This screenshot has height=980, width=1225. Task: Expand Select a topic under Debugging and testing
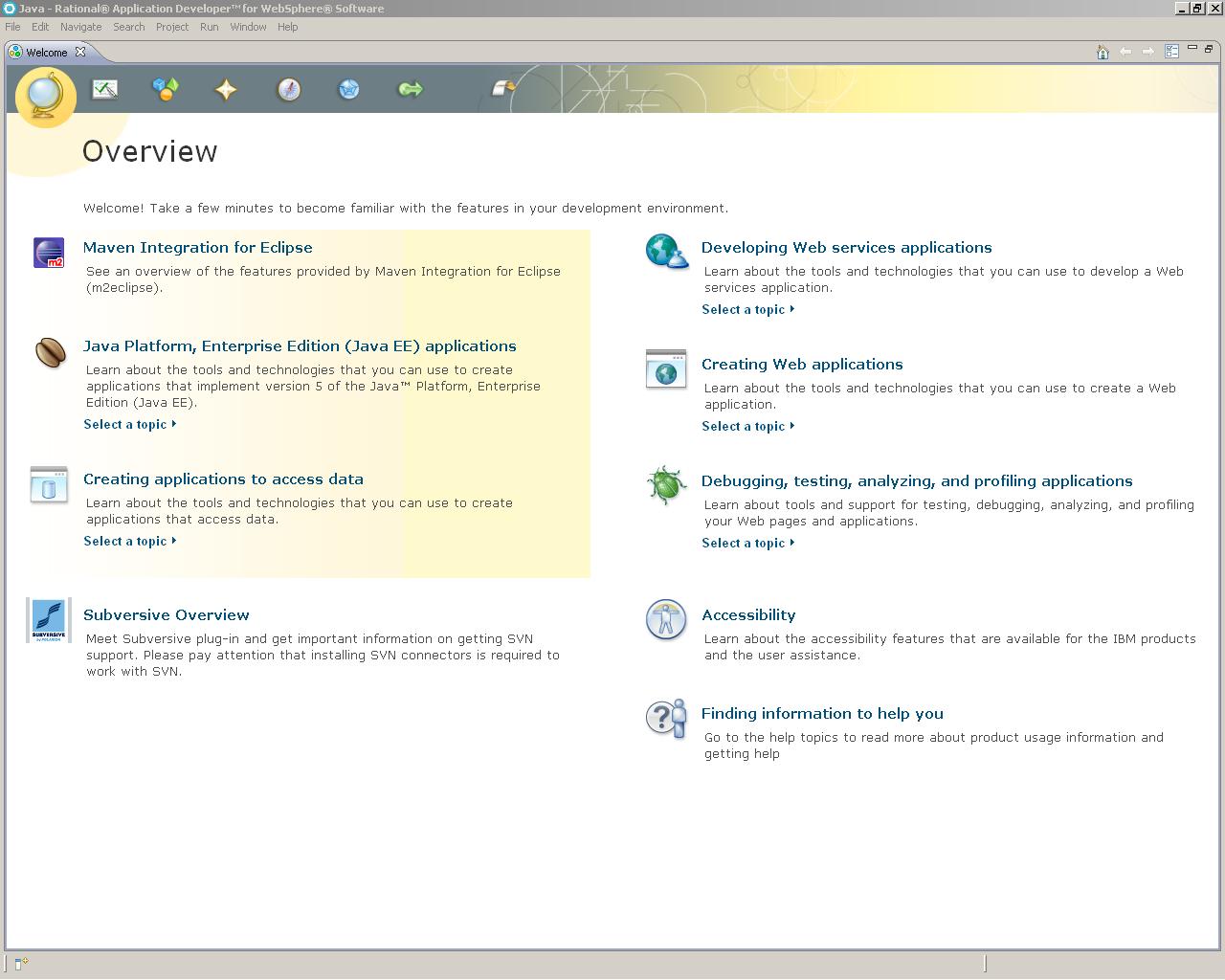(748, 543)
